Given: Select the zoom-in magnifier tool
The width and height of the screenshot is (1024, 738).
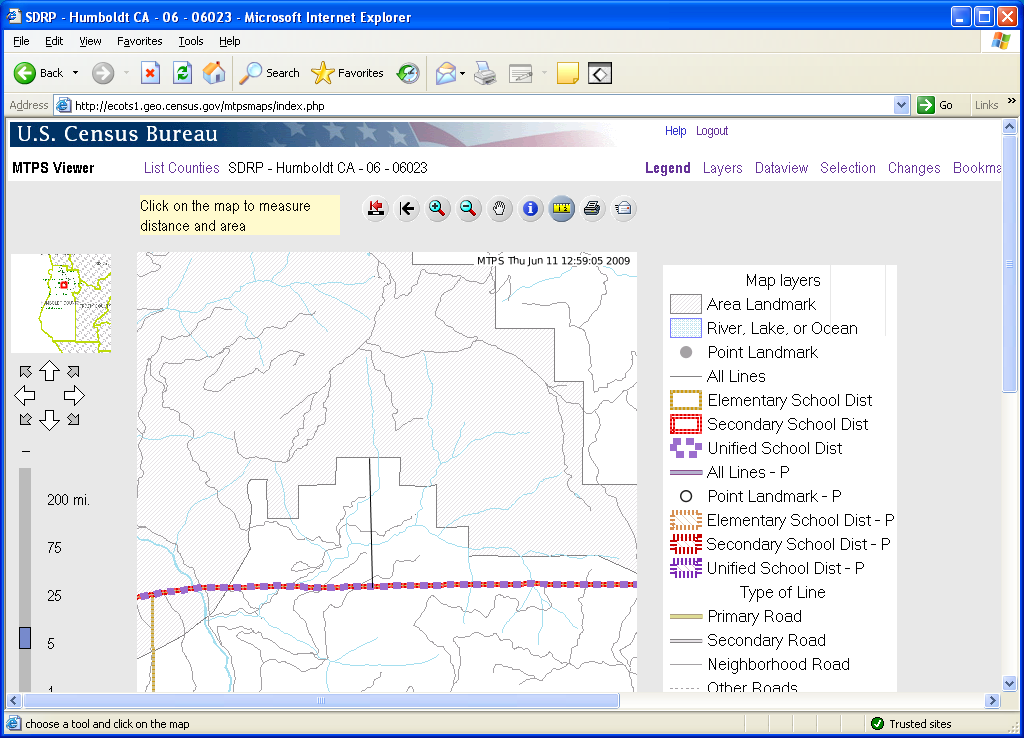Looking at the screenshot, I should (438, 208).
